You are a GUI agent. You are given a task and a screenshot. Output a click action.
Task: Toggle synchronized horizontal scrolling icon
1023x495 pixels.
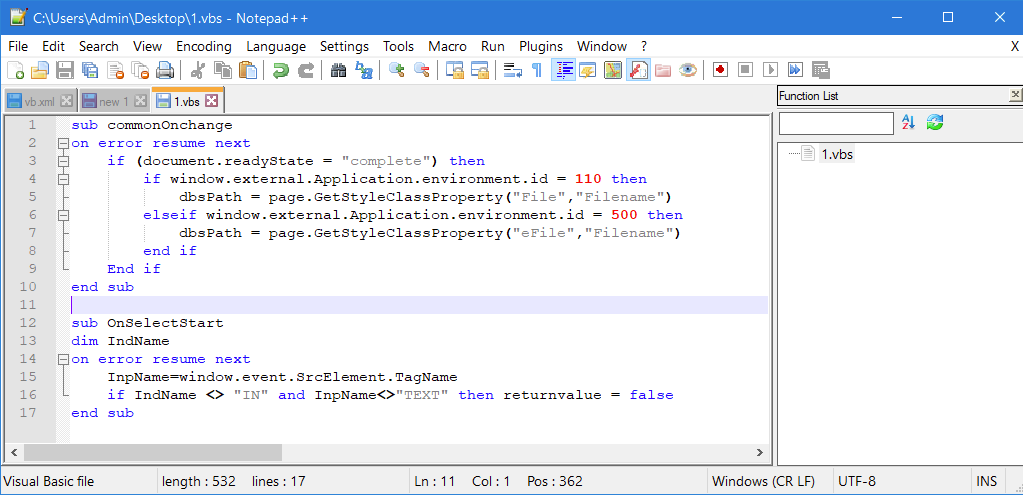[480, 70]
